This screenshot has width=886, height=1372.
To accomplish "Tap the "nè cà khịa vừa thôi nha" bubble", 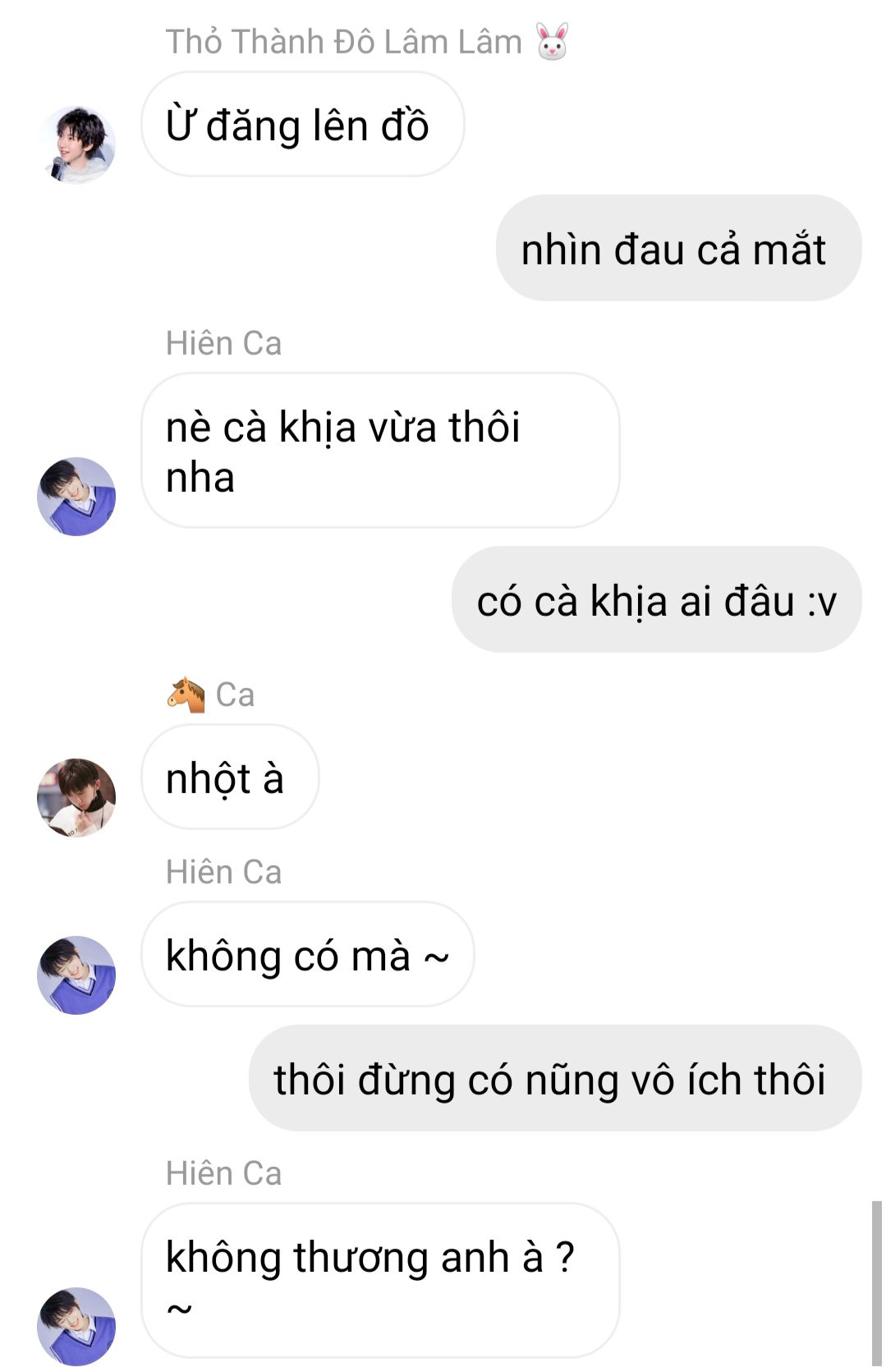I will click(380, 450).
